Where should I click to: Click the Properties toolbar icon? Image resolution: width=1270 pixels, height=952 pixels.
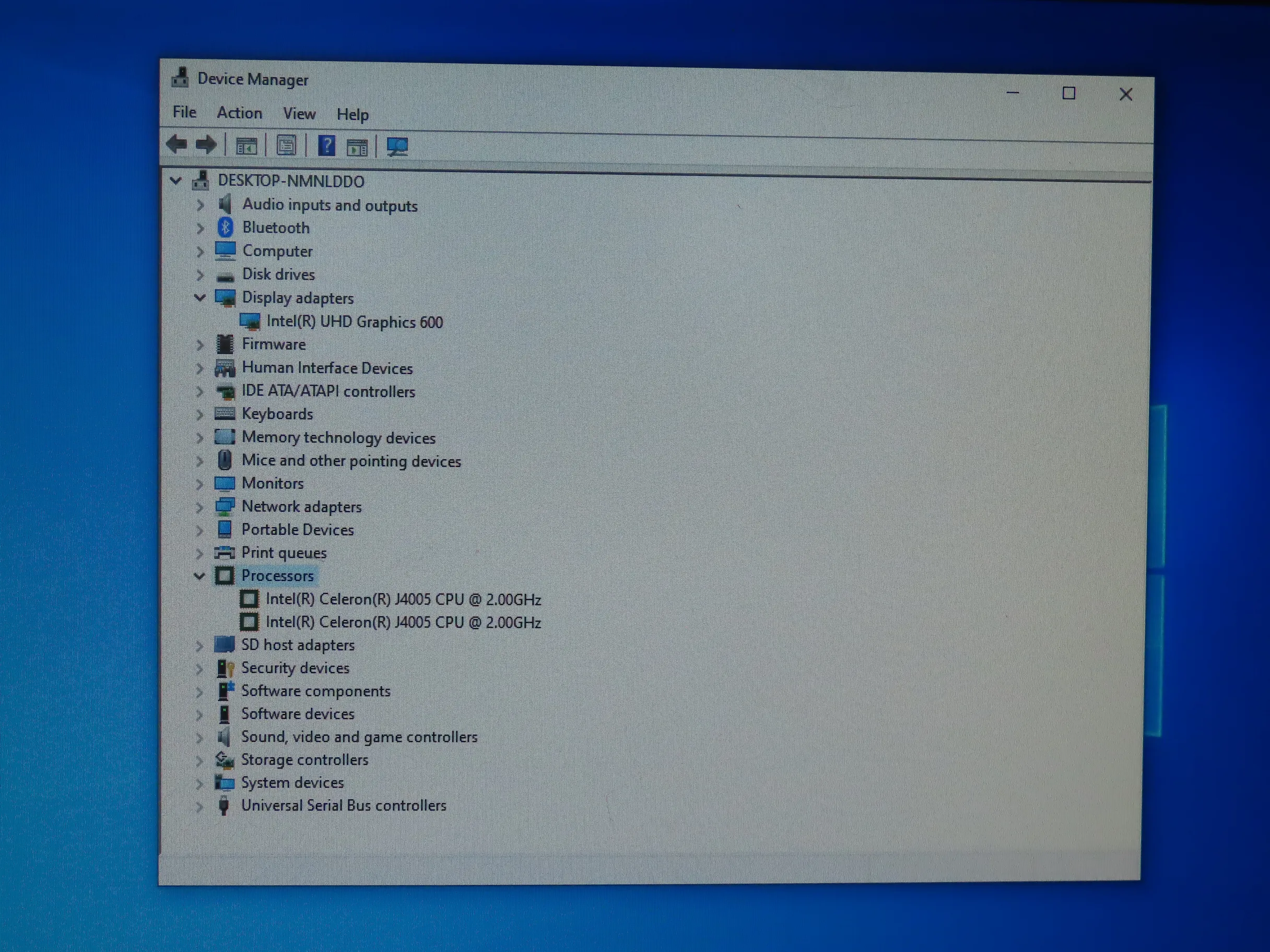coord(287,145)
